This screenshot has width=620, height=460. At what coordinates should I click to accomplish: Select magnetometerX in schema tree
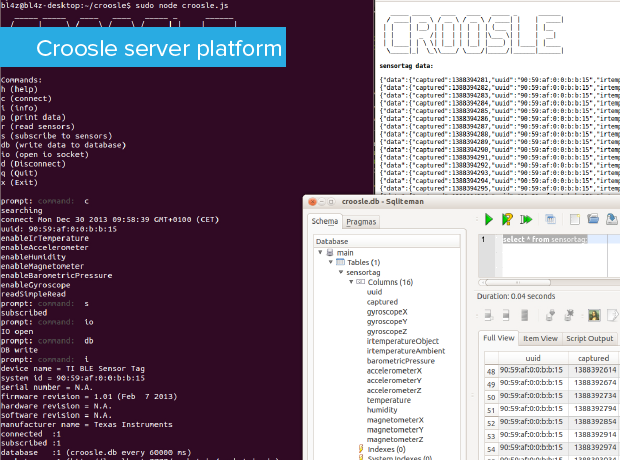tap(395, 420)
